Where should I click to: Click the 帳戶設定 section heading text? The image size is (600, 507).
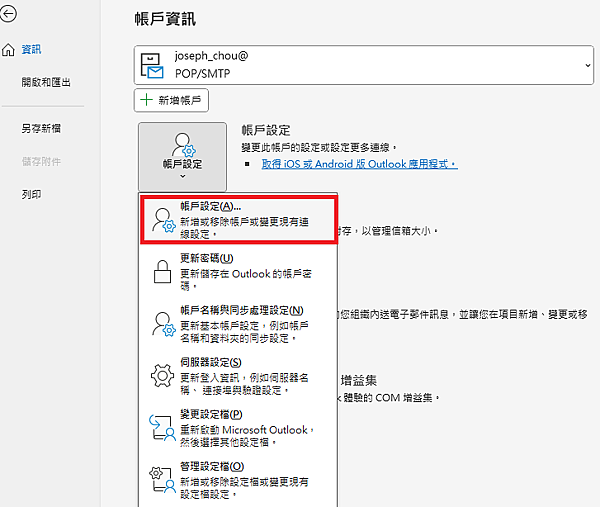(x=266, y=130)
